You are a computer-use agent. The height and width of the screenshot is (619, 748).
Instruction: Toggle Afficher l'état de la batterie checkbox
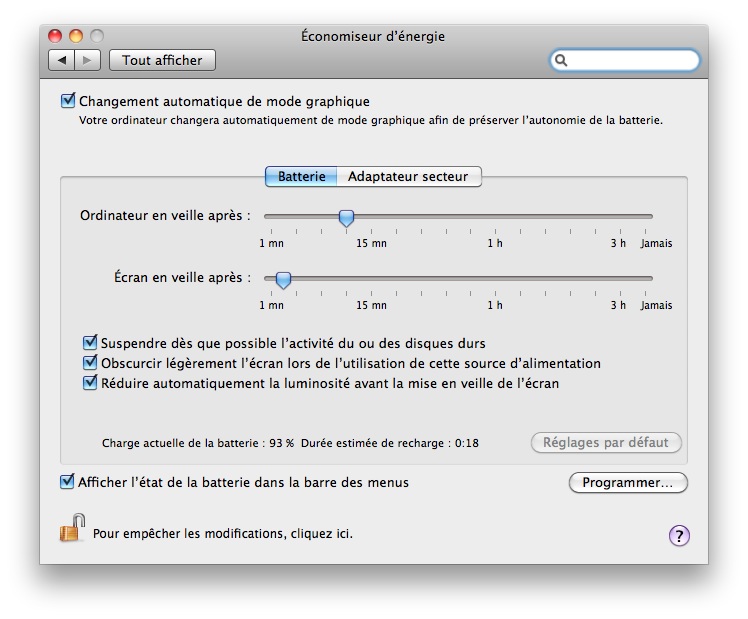tap(67, 482)
